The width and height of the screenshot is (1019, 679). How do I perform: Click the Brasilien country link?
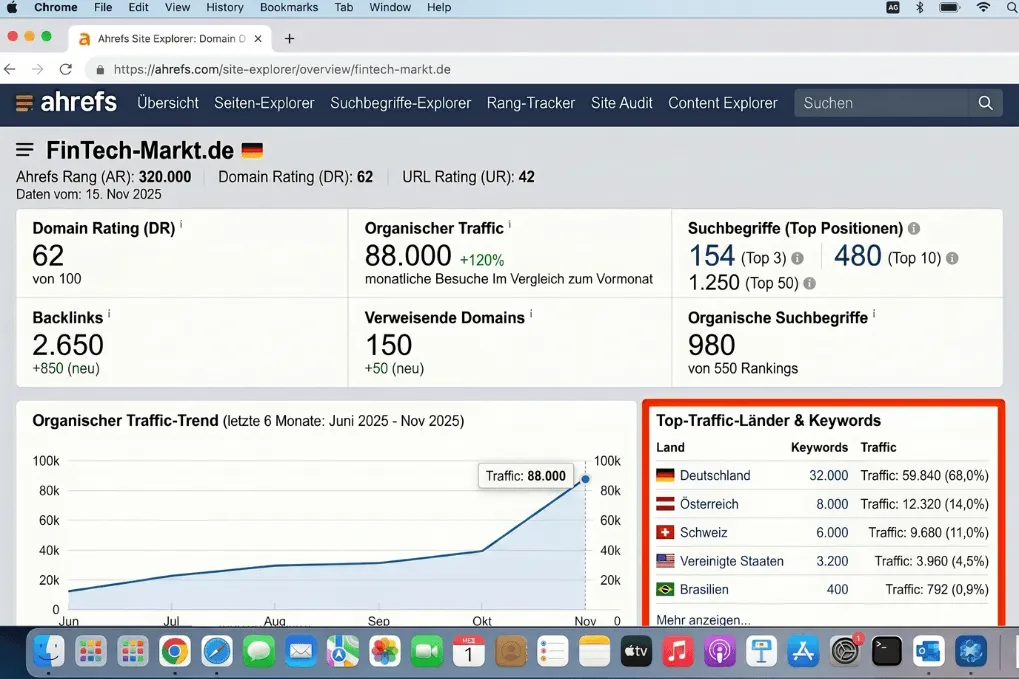pos(704,589)
